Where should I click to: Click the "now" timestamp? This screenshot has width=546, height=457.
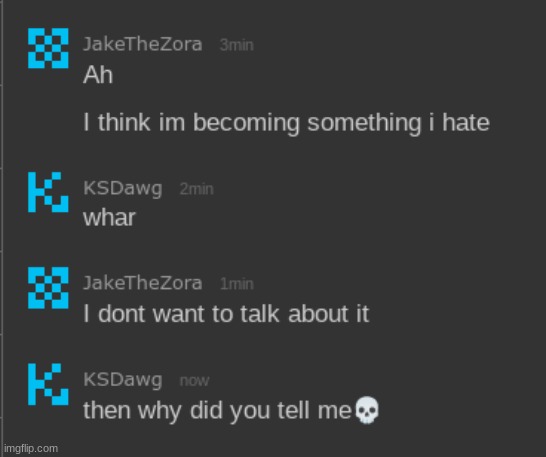tap(194, 381)
